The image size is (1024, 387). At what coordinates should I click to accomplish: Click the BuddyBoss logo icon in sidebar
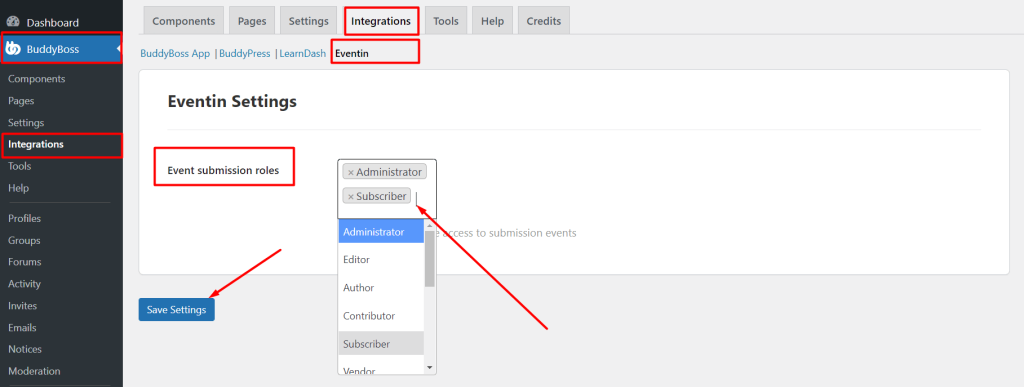point(13,49)
